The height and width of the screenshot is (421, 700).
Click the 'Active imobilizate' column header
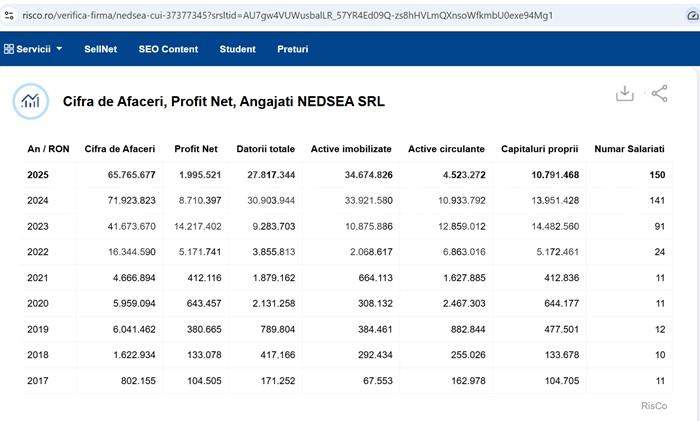tap(351, 149)
